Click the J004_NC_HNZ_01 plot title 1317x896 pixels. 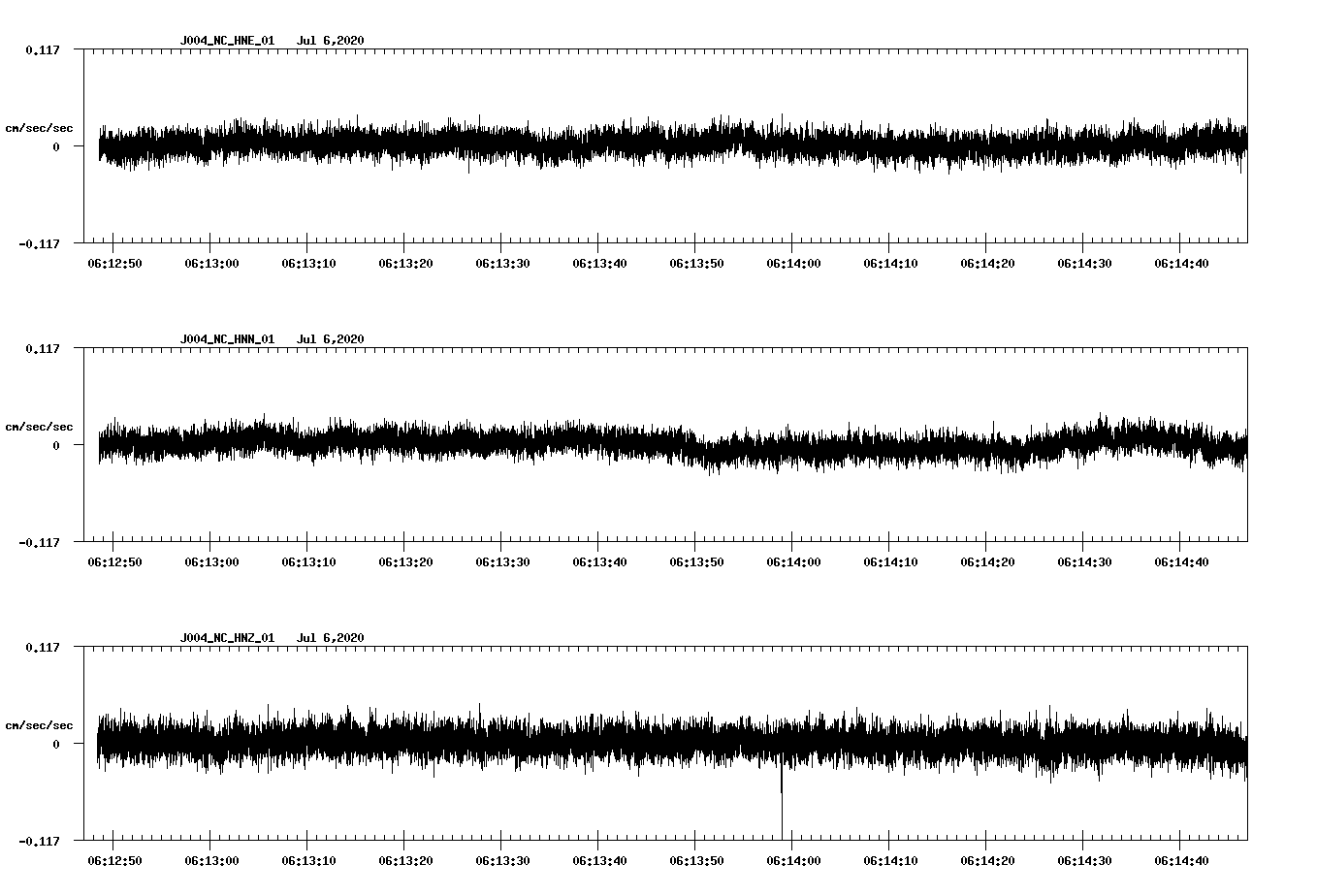227,638
